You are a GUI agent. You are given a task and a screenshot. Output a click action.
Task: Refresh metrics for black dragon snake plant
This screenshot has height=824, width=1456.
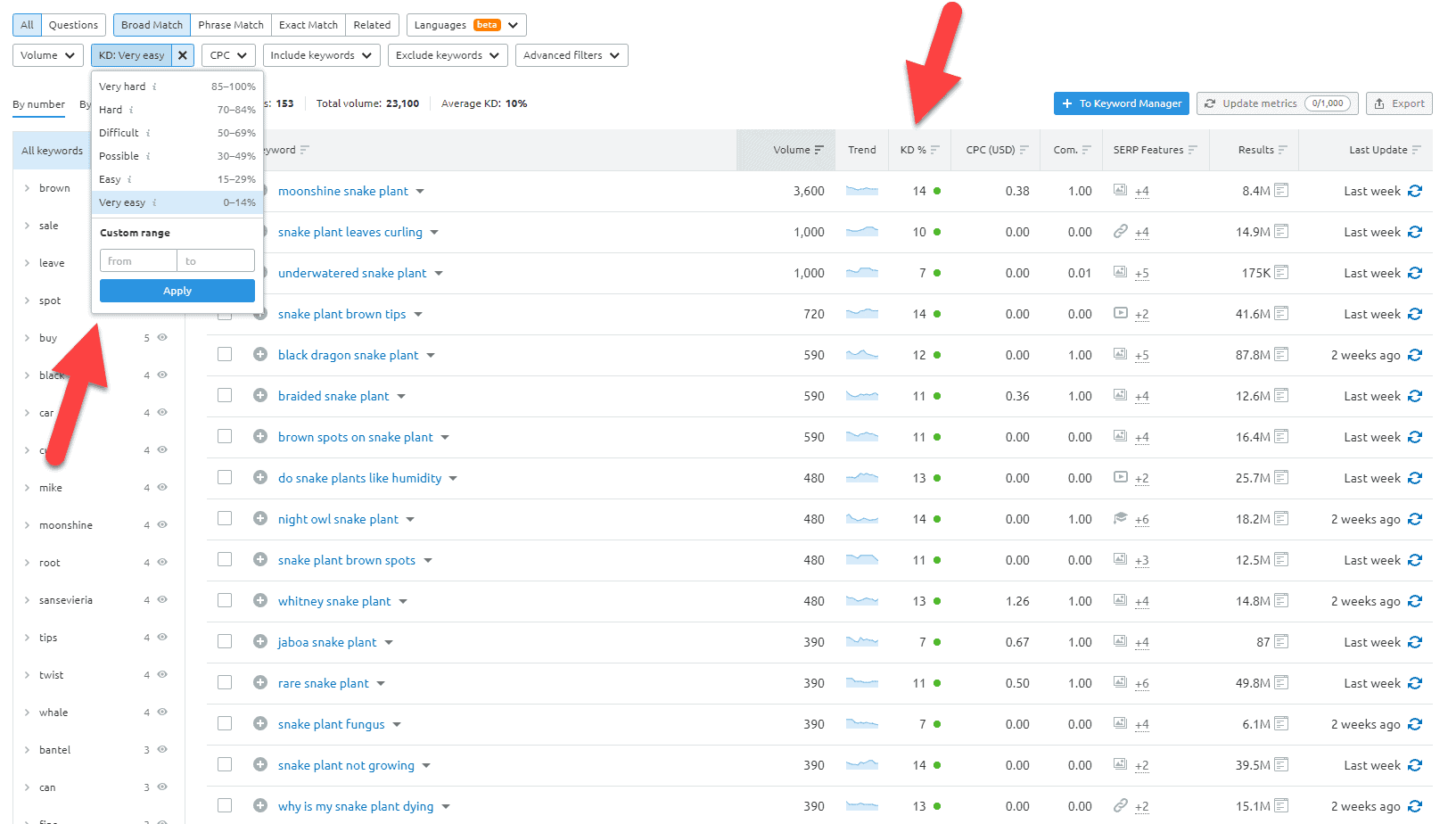pos(1415,355)
